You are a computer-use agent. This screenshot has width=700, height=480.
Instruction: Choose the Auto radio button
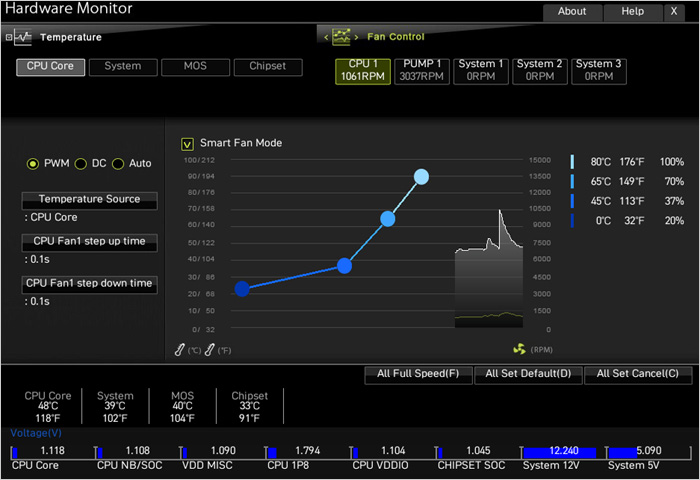118,164
